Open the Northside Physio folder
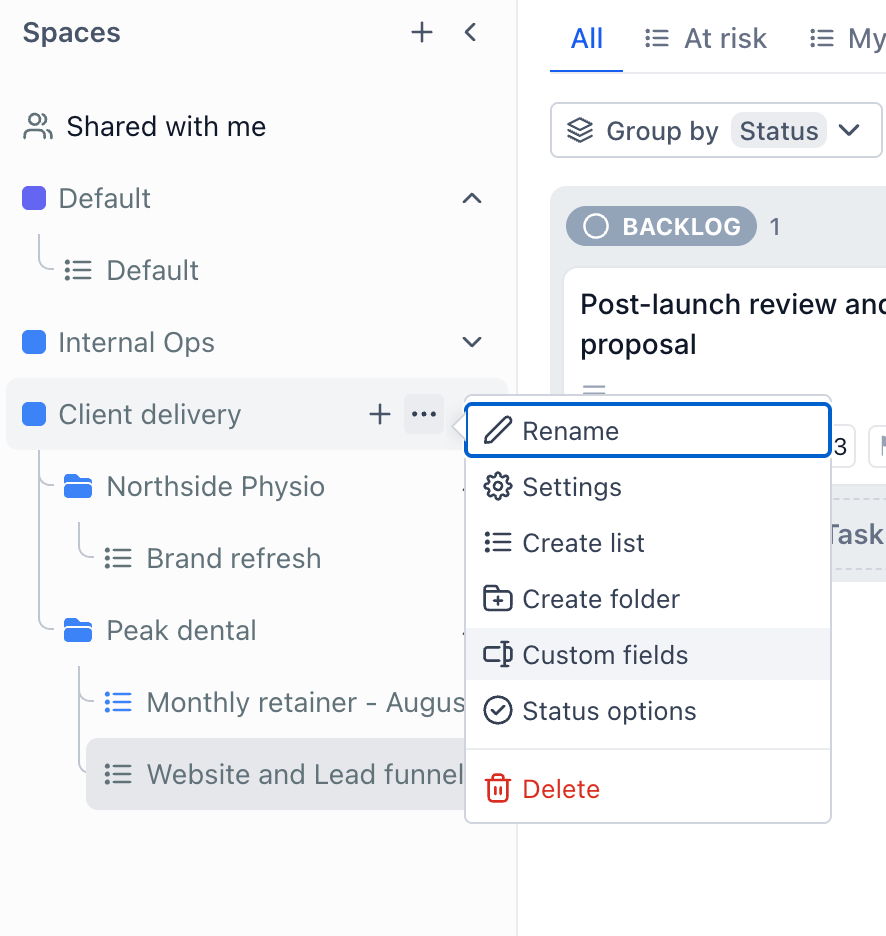 [216, 487]
